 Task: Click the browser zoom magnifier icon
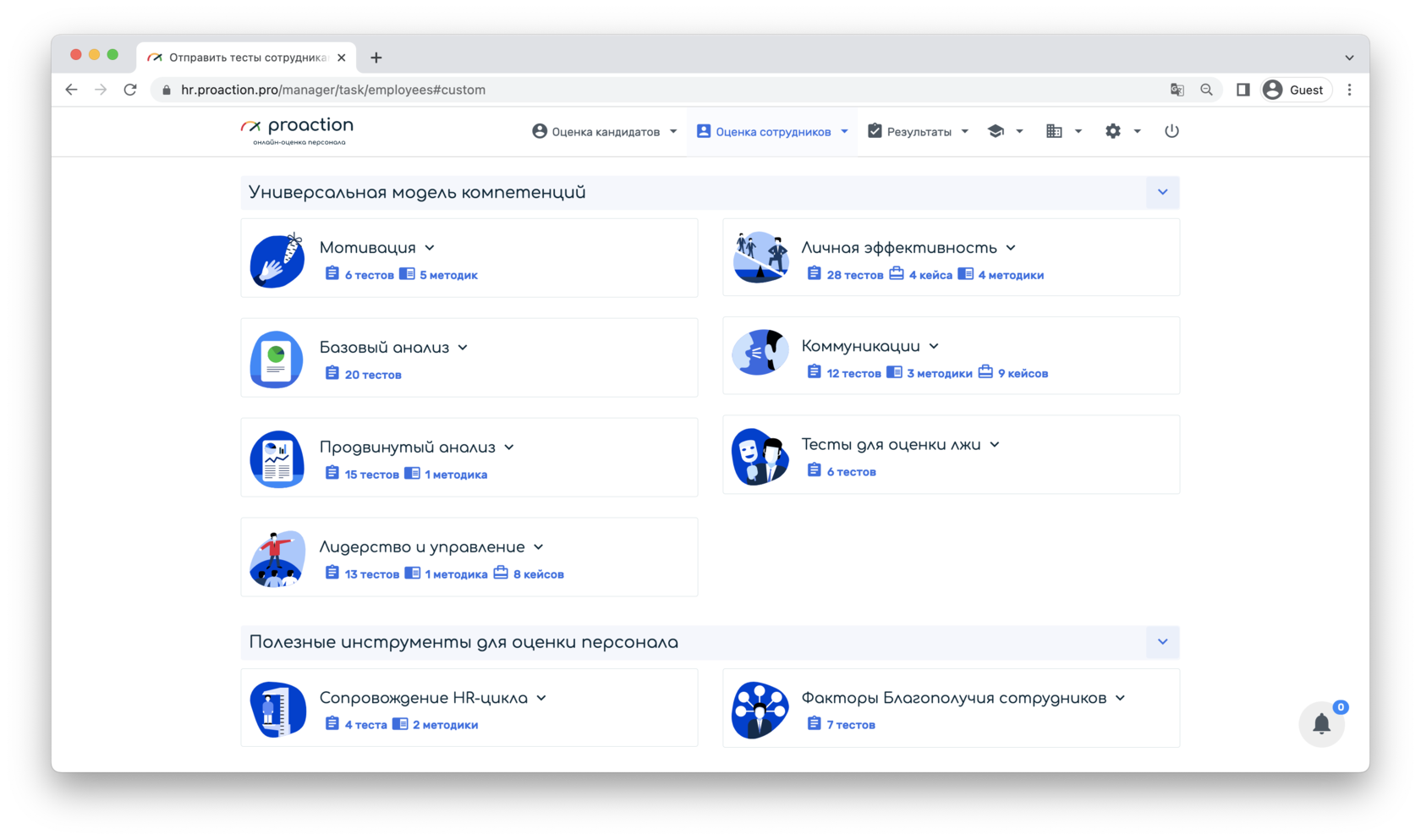(x=1207, y=90)
